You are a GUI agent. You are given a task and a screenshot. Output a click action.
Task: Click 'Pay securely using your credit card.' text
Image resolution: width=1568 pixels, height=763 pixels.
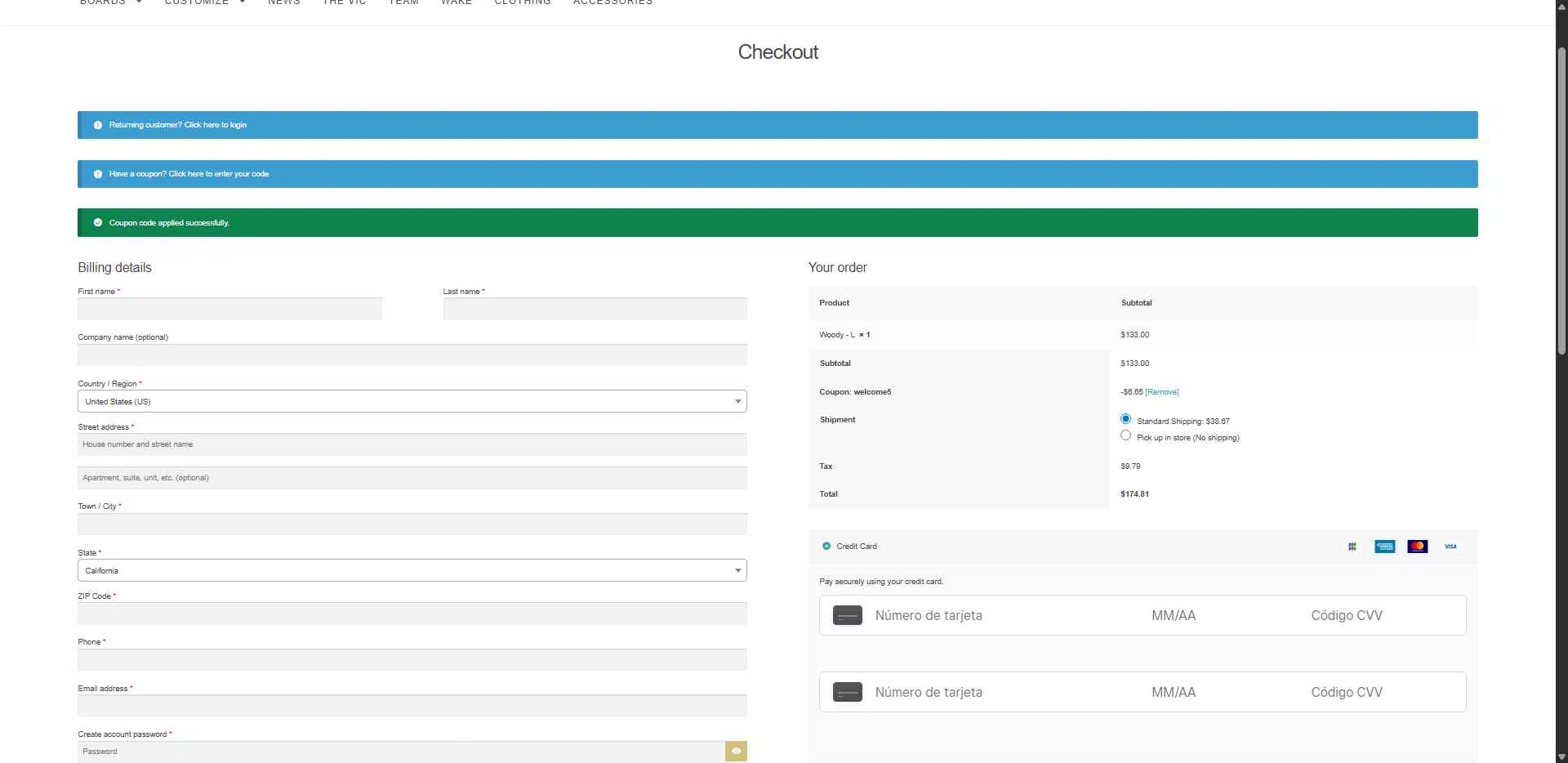pyautogui.click(x=881, y=582)
